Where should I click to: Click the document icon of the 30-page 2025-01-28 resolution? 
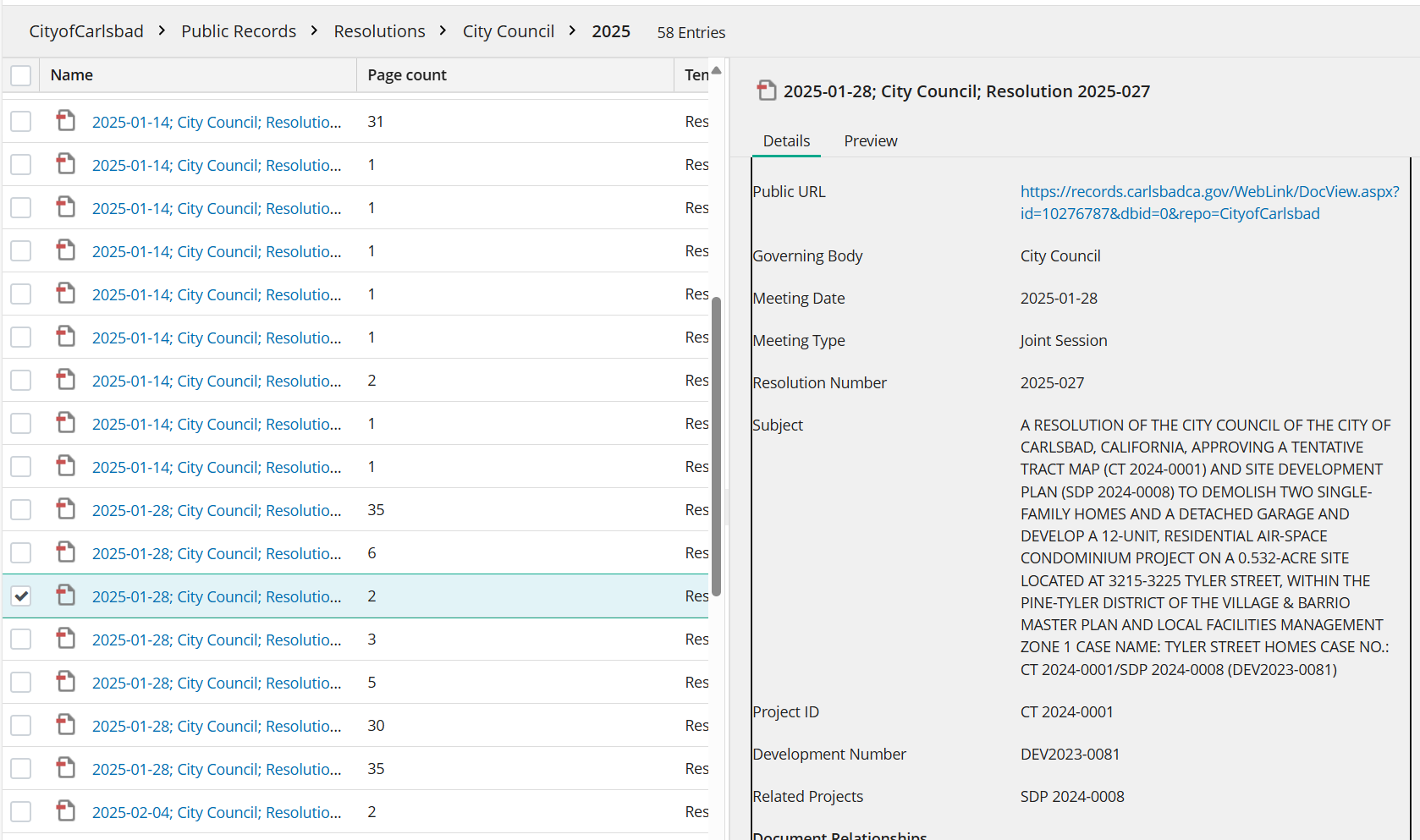pyautogui.click(x=66, y=725)
